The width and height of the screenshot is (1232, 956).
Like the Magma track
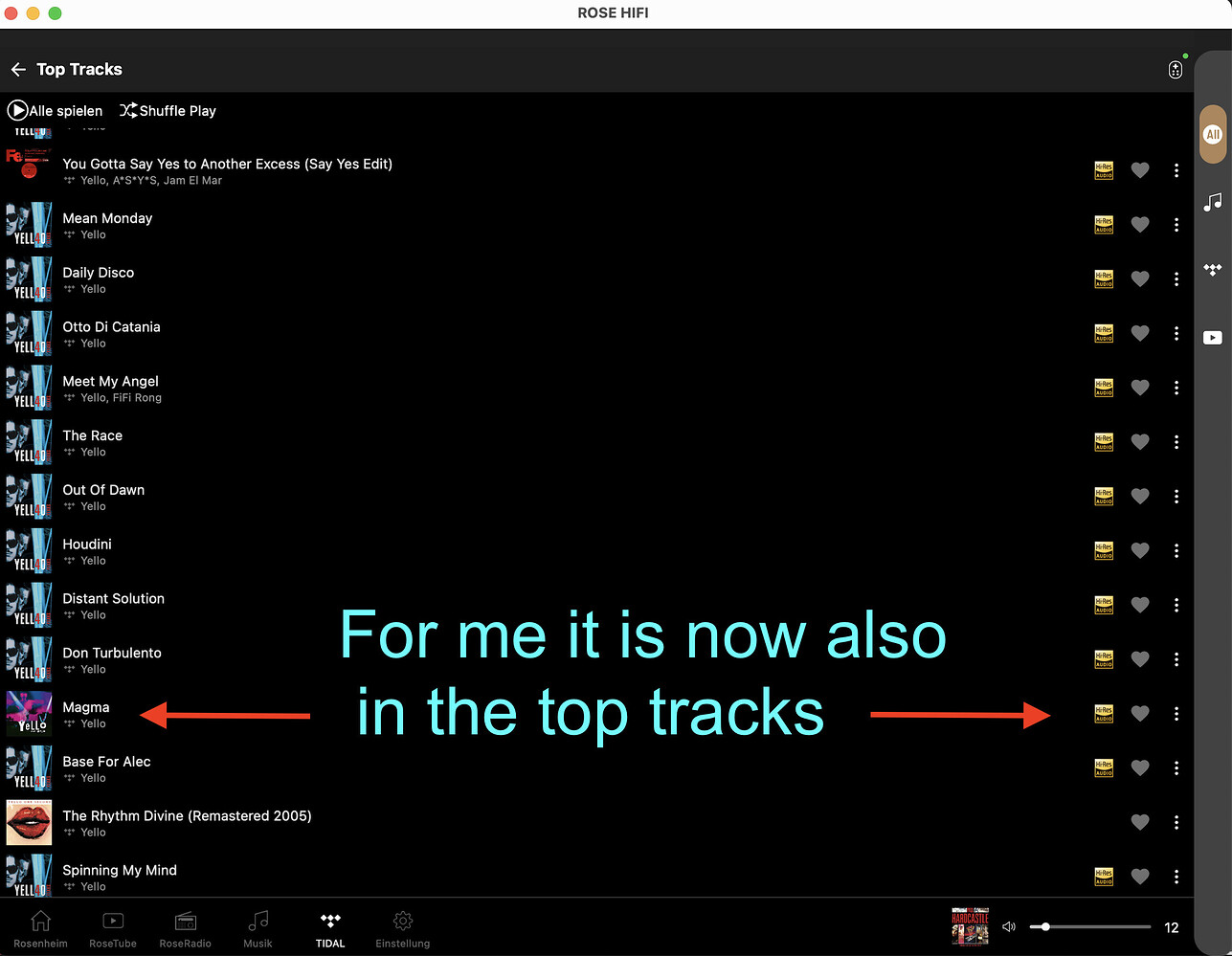point(1140,714)
